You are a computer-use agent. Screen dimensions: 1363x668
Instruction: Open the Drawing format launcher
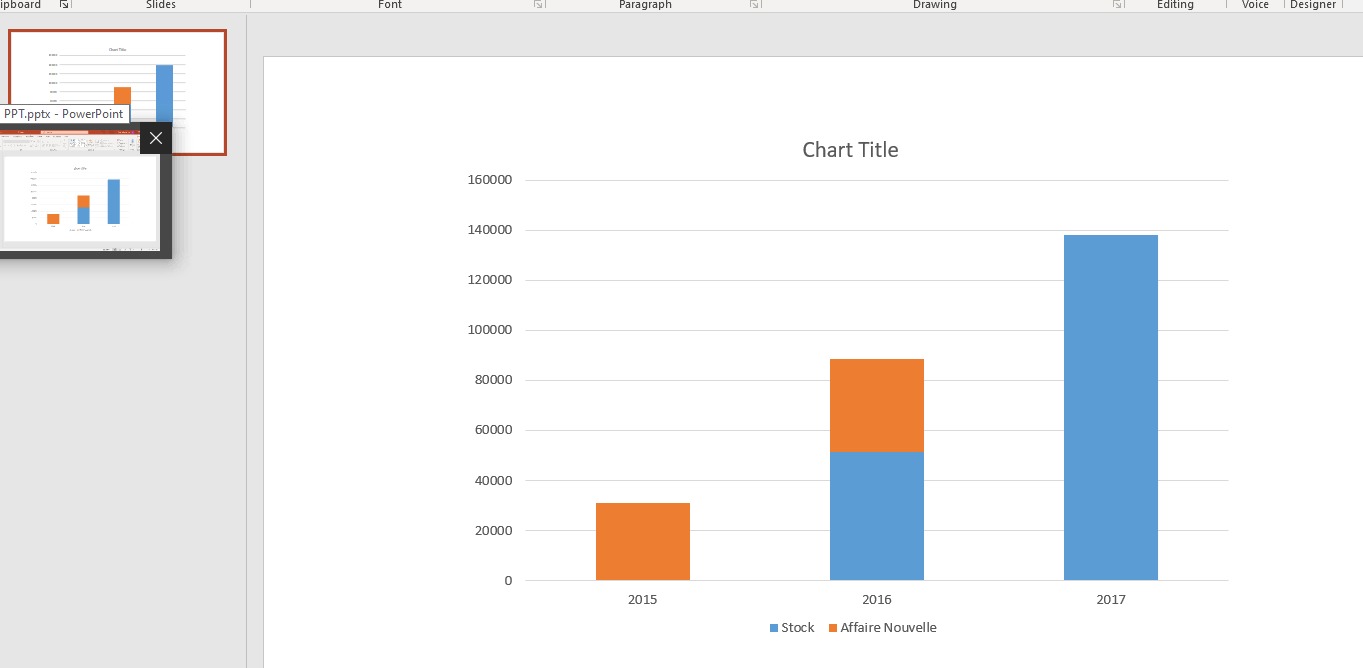click(1117, 4)
